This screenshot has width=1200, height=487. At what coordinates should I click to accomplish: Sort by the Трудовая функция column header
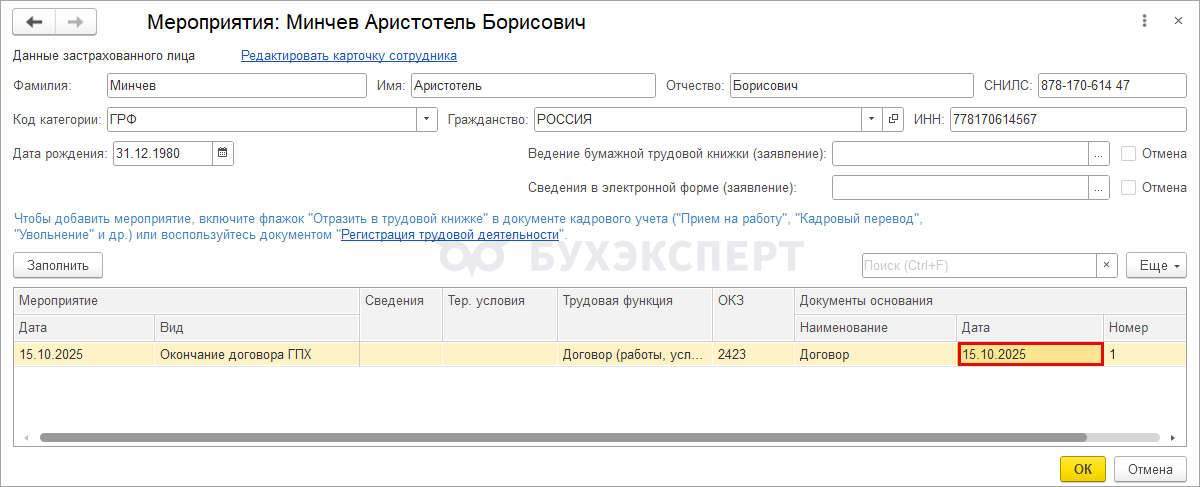pyautogui.click(x=632, y=301)
